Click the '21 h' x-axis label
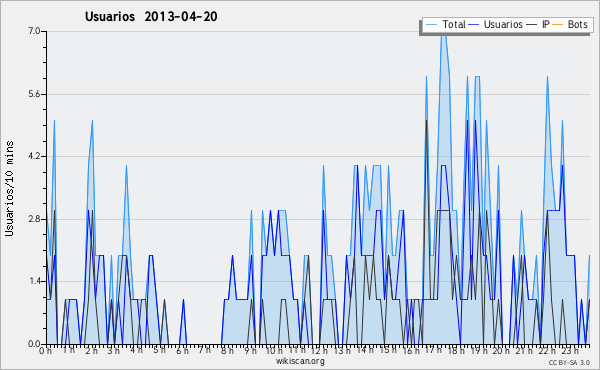The image size is (600, 370). [x=523, y=350]
